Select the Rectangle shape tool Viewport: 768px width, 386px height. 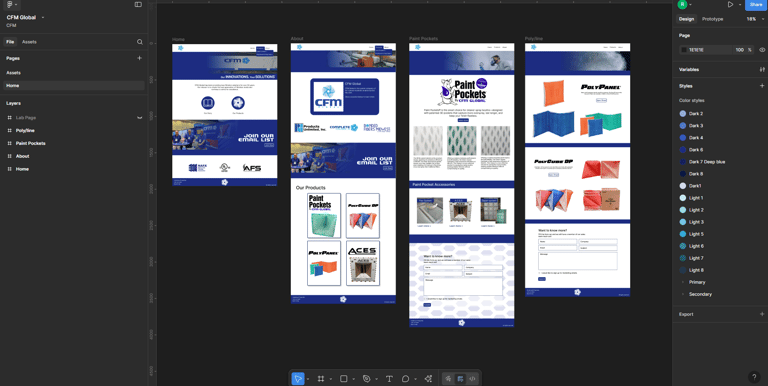click(x=343, y=379)
